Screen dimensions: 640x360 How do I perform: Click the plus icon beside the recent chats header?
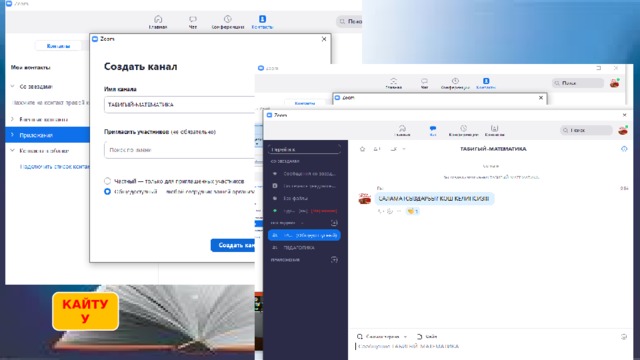coord(334,223)
